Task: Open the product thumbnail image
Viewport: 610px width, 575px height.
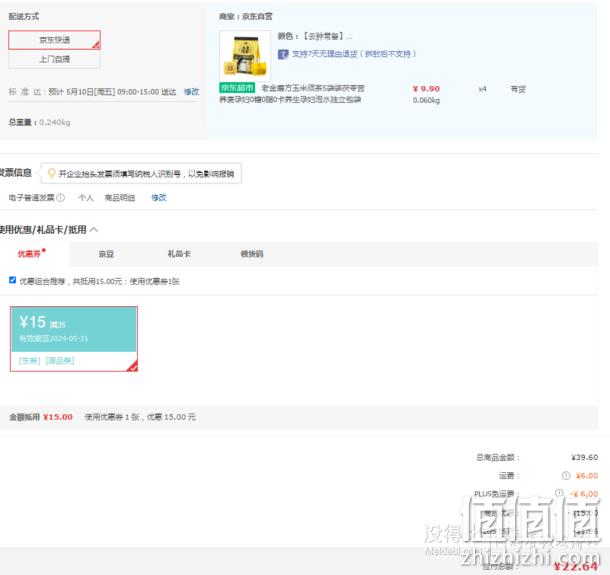Action: coord(245,56)
